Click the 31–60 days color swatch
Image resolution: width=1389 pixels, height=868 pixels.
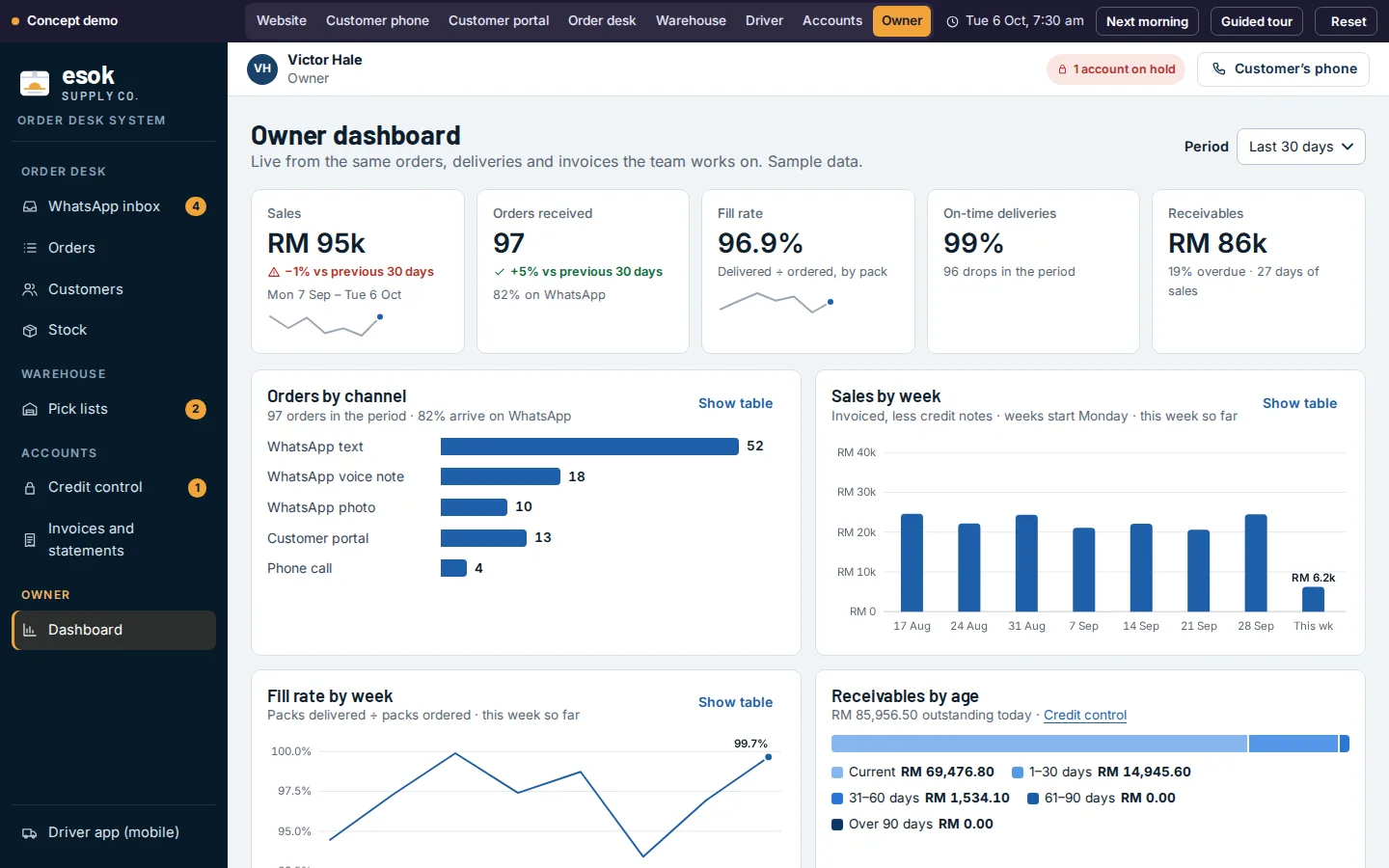[837, 799]
